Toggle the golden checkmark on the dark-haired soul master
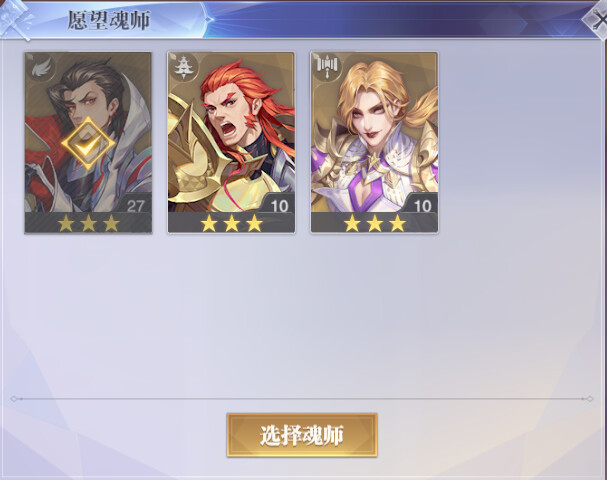 point(88,143)
